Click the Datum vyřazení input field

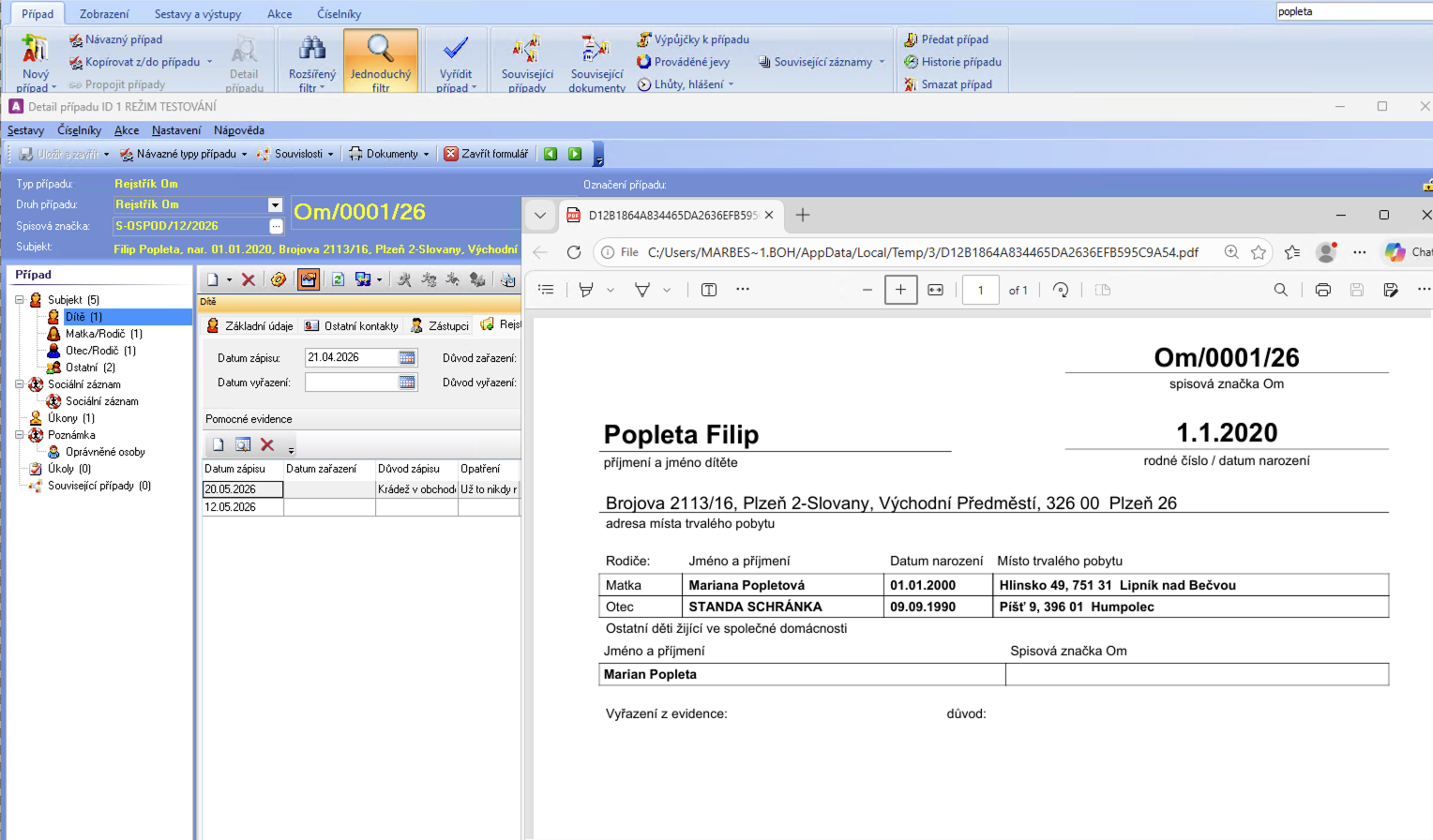pyautogui.click(x=352, y=382)
